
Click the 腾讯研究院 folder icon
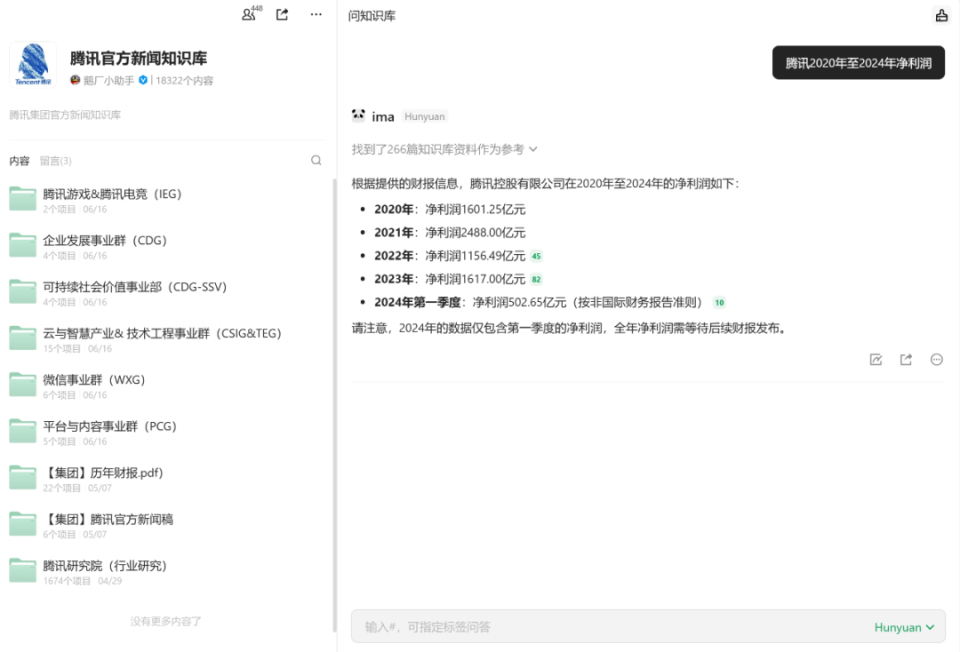23,571
